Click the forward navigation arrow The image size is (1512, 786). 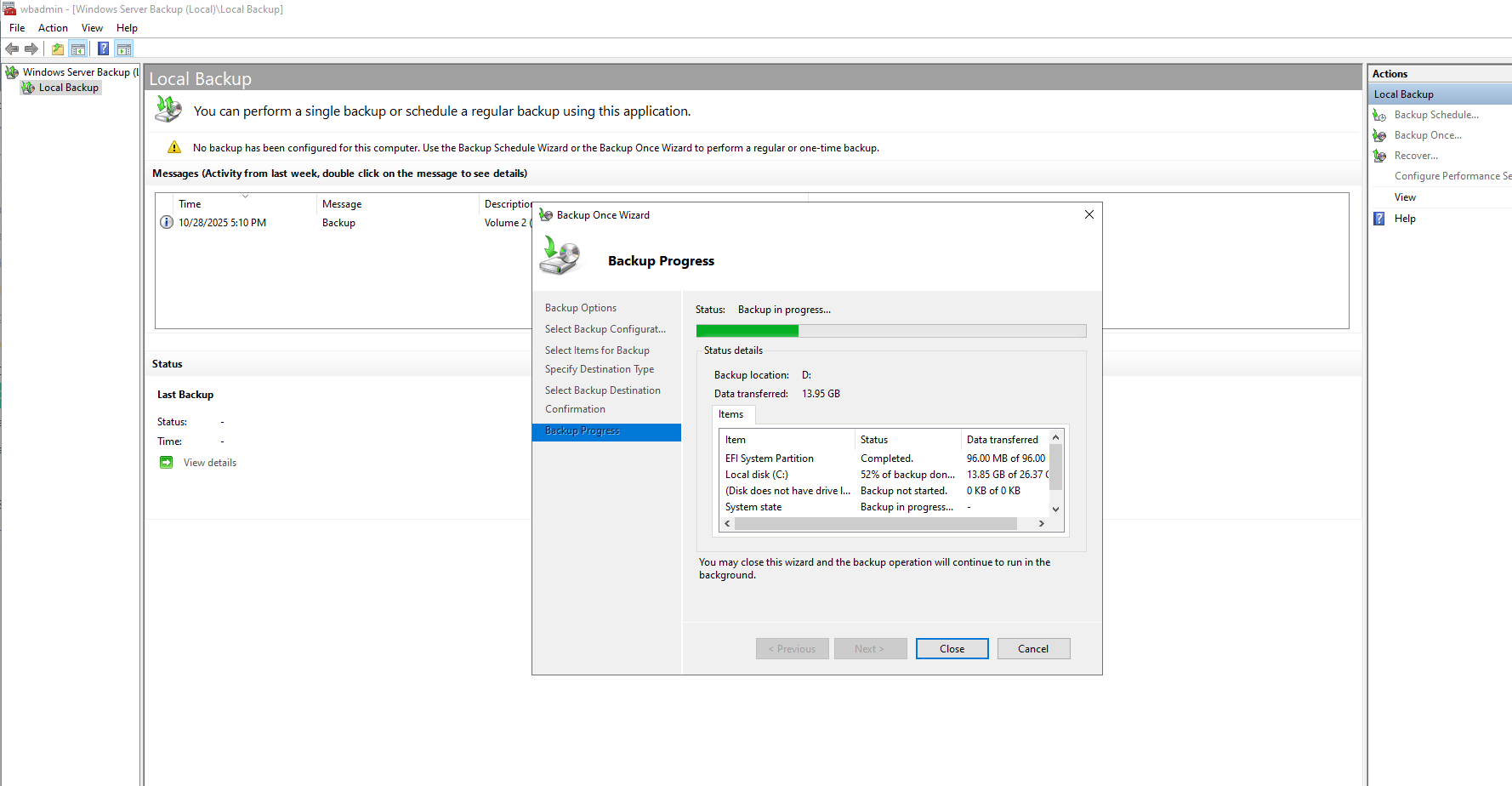point(31,48)
